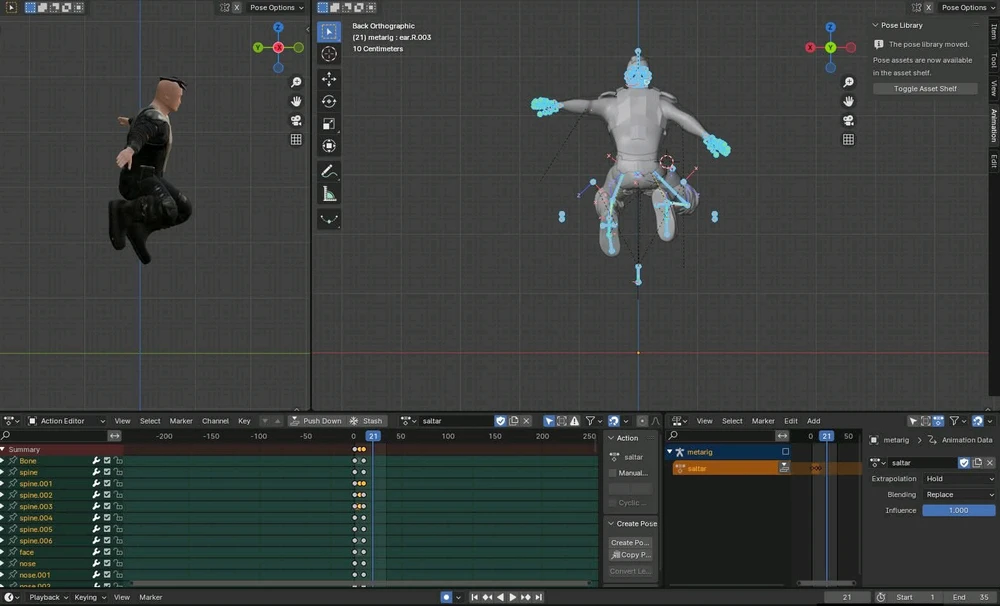Screen dimensions: 1000x606
Task: Click Toggle Asset Shelf button
Action: 925,89
